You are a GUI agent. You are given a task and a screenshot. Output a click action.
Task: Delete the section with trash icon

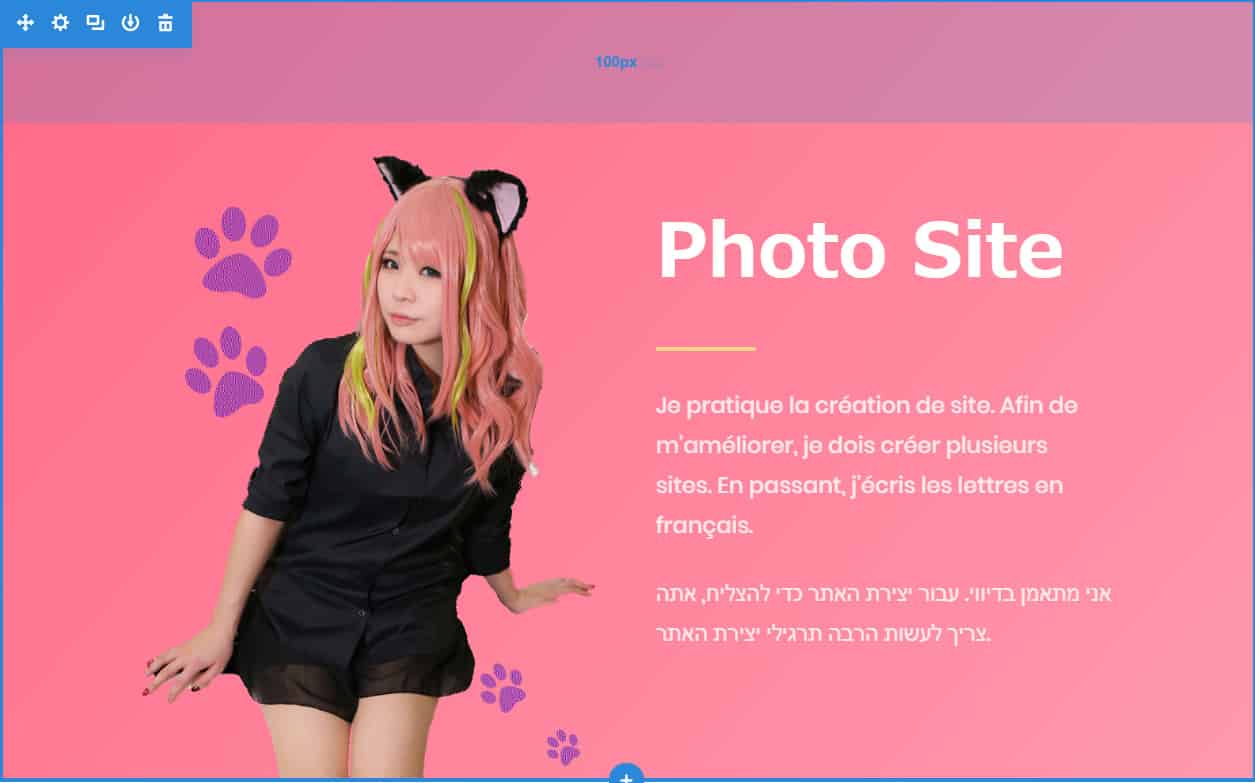pos(165,23)
